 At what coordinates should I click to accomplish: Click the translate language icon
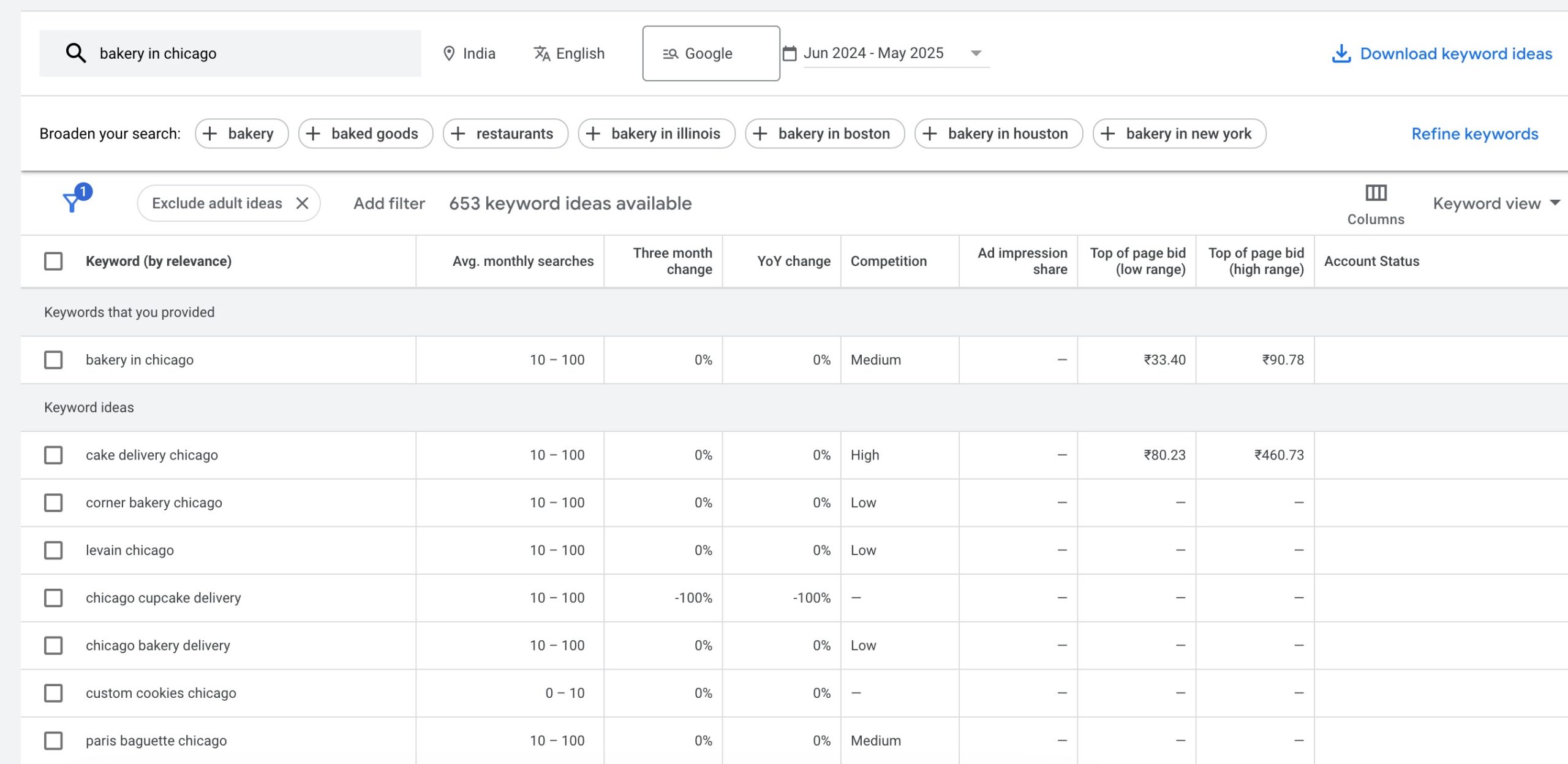541,54
